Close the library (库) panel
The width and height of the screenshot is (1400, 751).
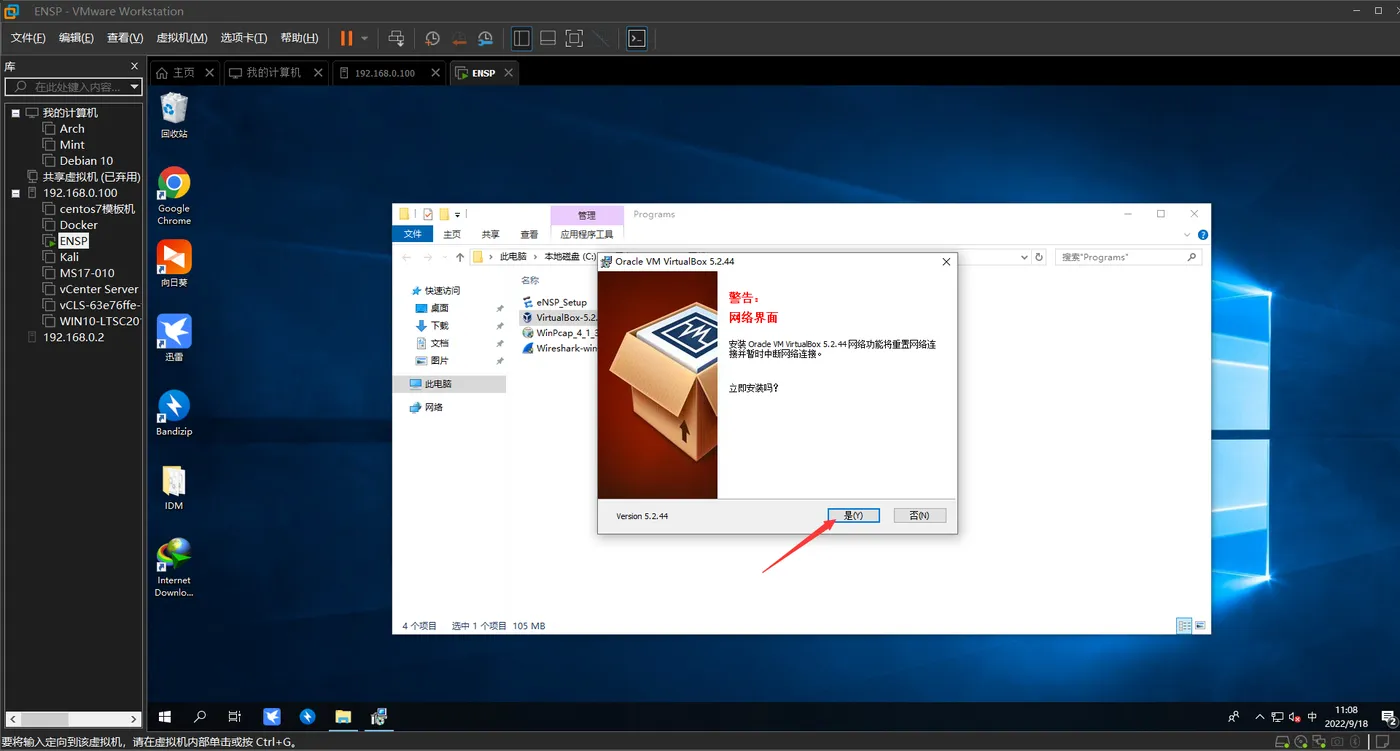tap(135, 66)
